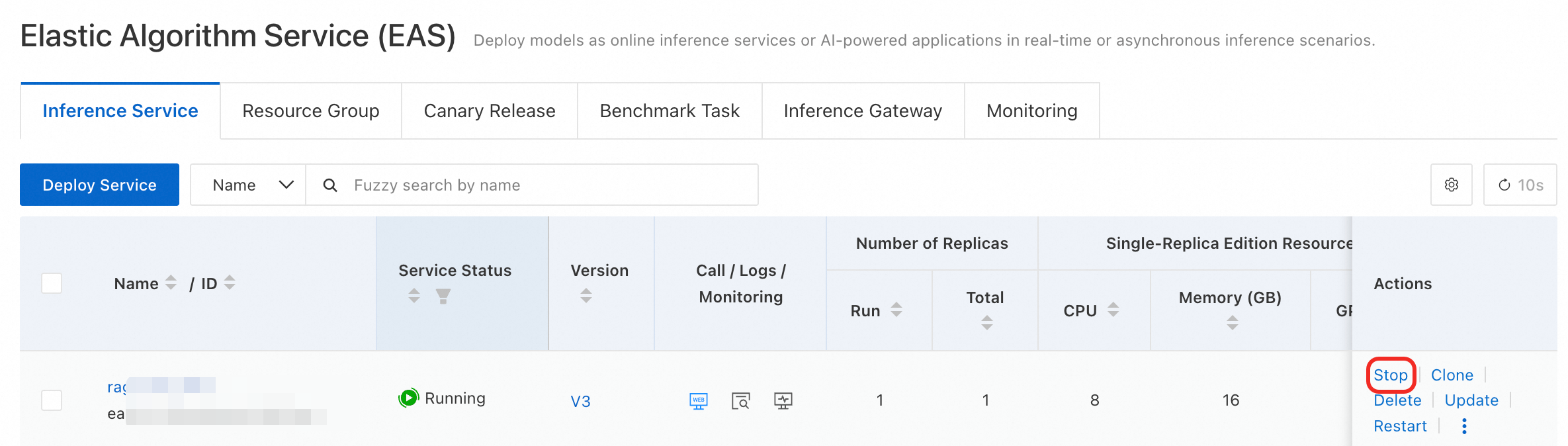
Task: Open table column settings gear
Action: tap(1451, 185)
